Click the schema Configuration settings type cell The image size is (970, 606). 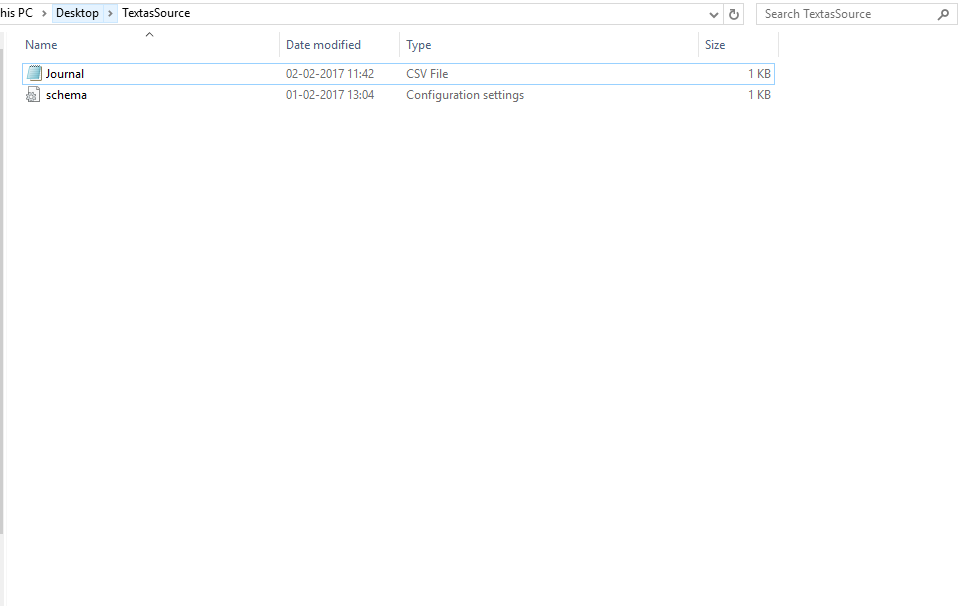pyautogui.click(x=465, y=95)
